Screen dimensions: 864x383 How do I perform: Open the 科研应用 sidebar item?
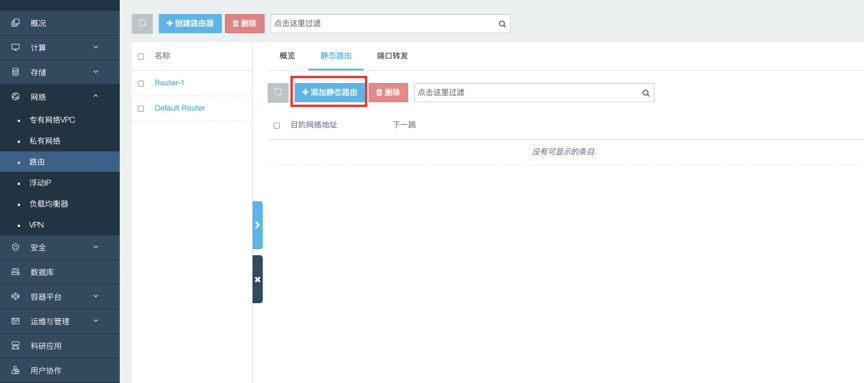[x=60, y=346]
